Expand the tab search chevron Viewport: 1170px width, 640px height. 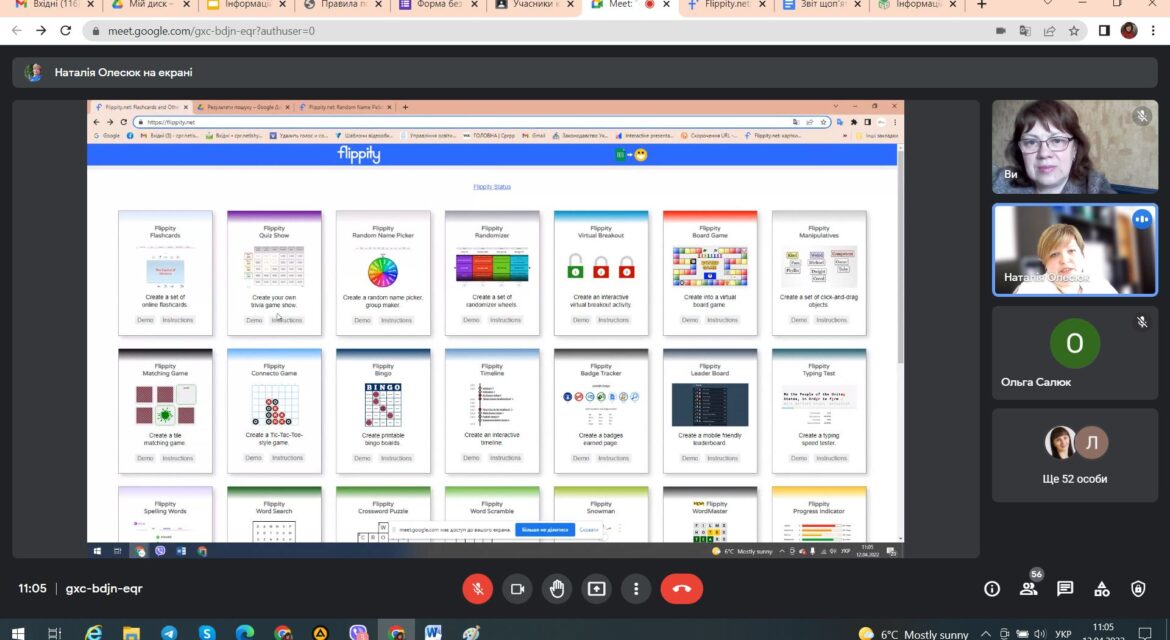tap(1048, 4)
